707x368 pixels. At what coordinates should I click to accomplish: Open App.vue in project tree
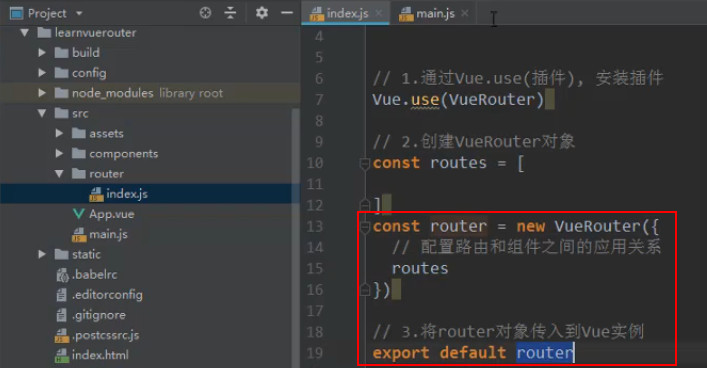tap(111, 214)
